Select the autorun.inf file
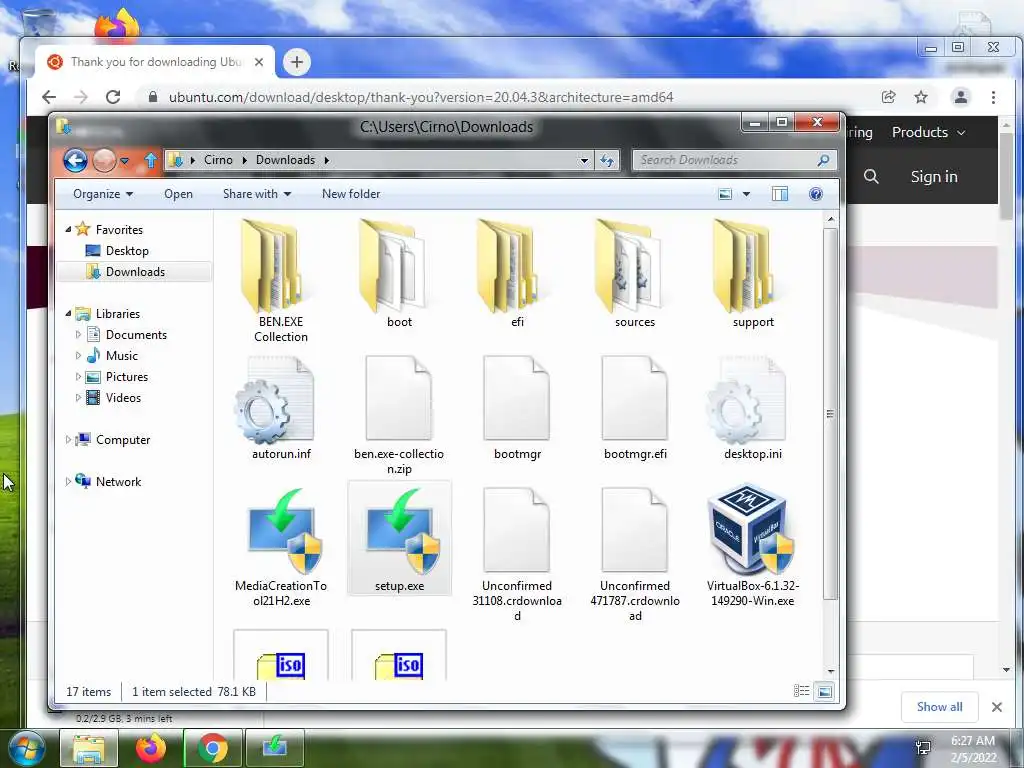 click(281, 408)
